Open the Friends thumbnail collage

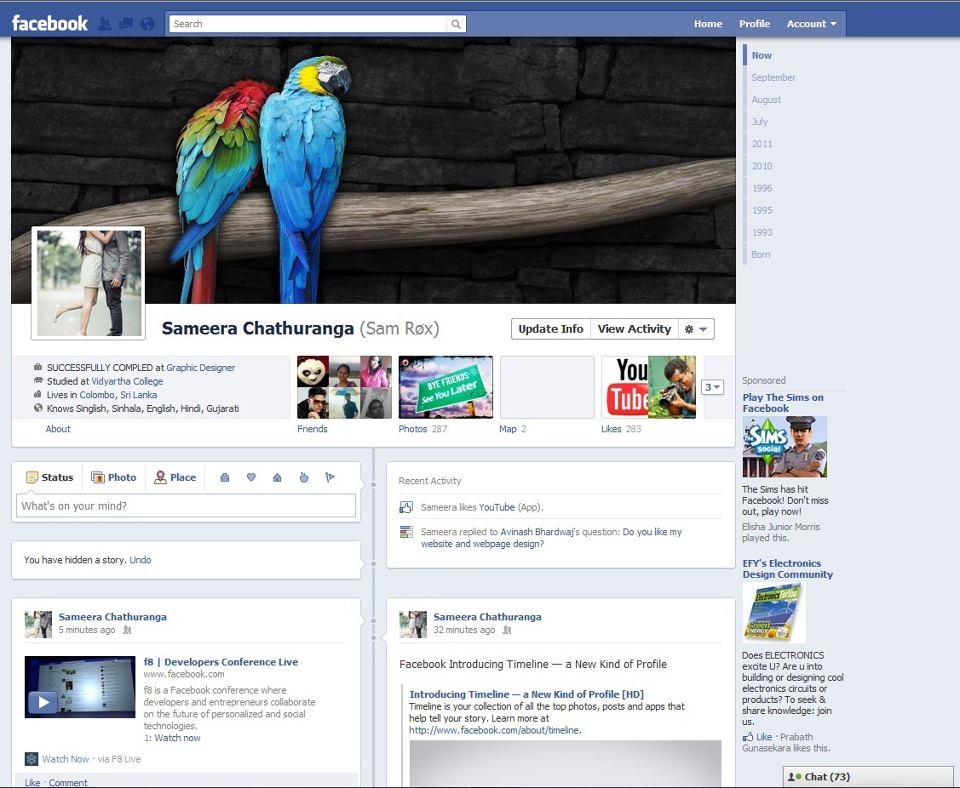pyautogui.click(x=344, y=387)
